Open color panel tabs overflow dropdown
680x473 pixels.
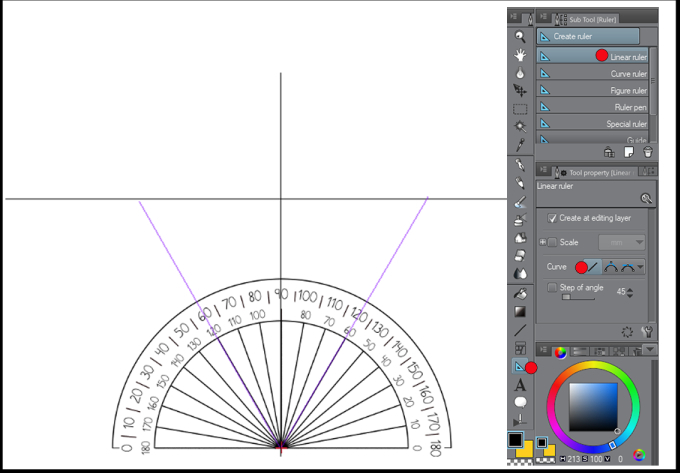click(650, 349)
